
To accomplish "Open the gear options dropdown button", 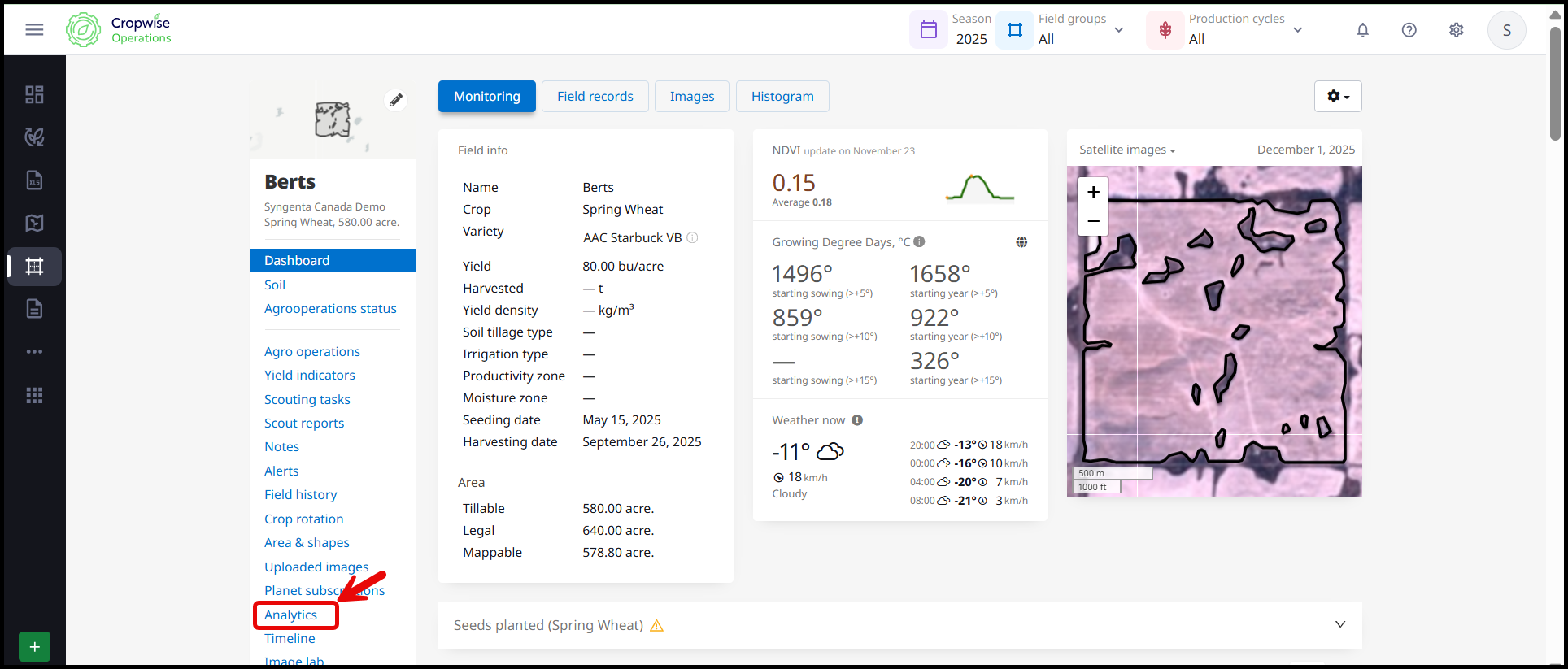I will 1337,96.
